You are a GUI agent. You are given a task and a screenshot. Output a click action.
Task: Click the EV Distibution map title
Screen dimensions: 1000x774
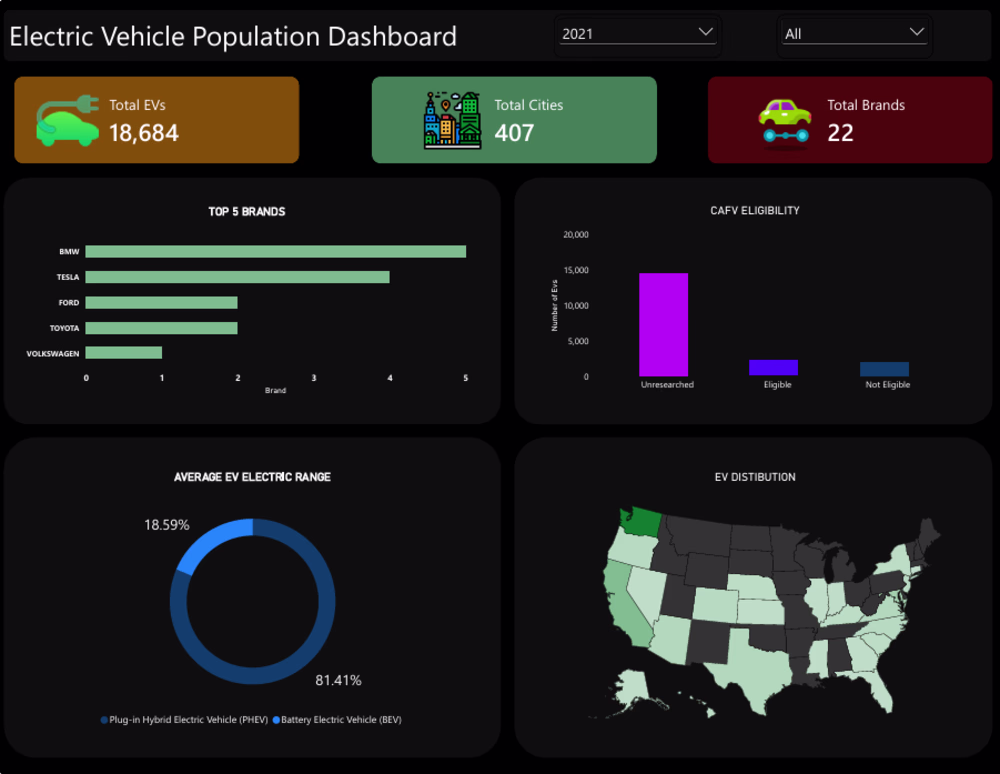pos(755,477)
